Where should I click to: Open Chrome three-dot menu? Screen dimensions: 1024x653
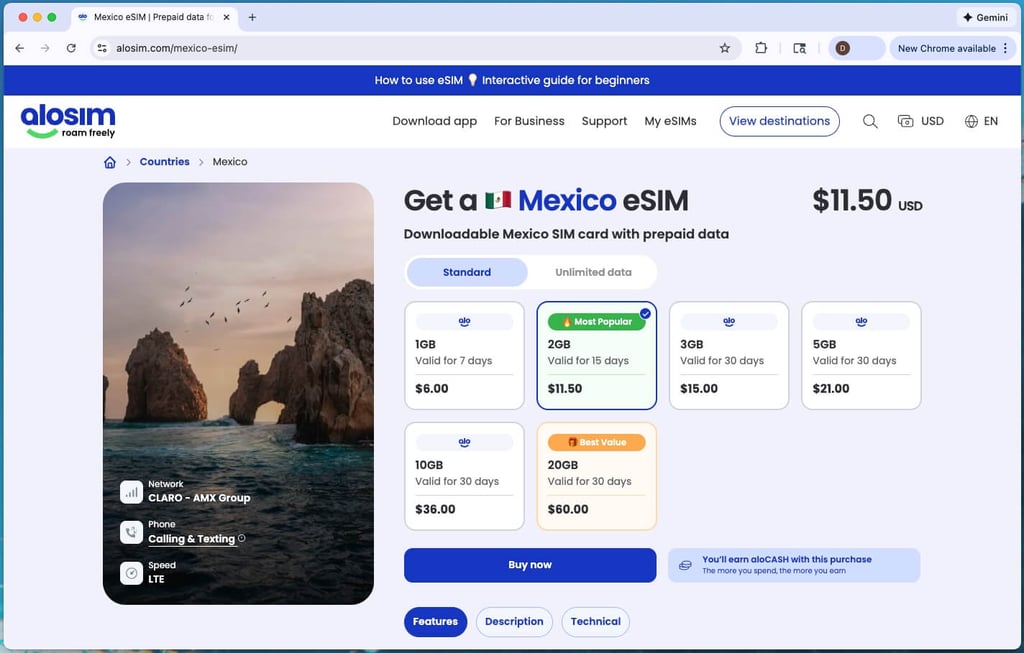coord(1006,48)
